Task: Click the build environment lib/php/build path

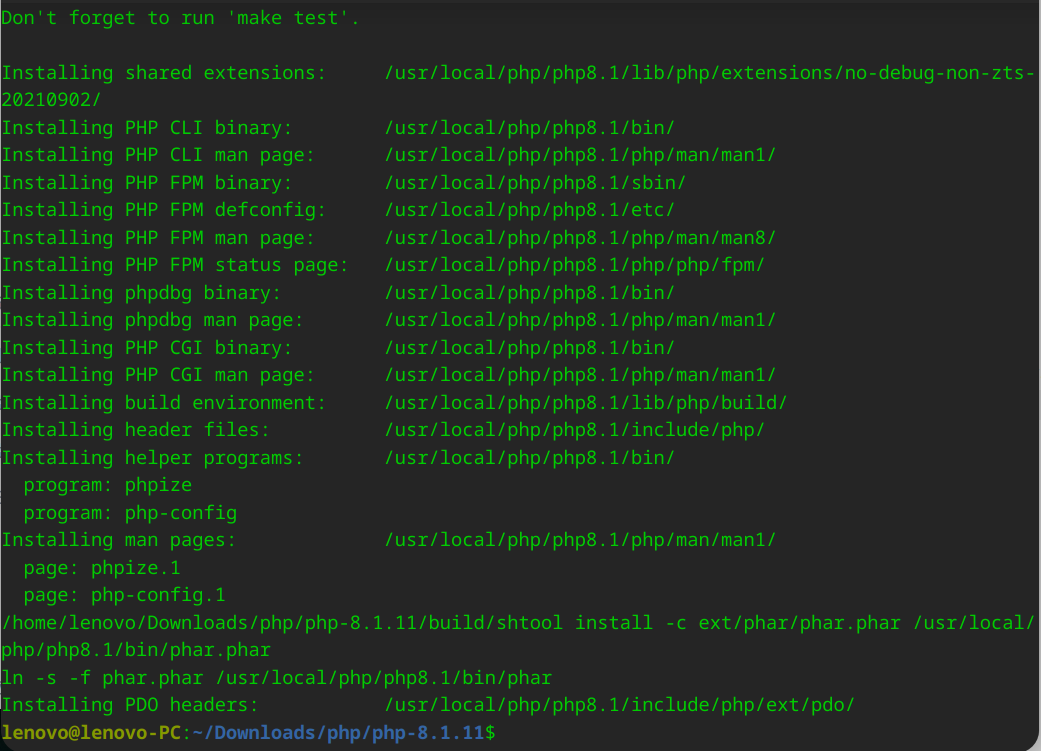Action: (586, 402)
